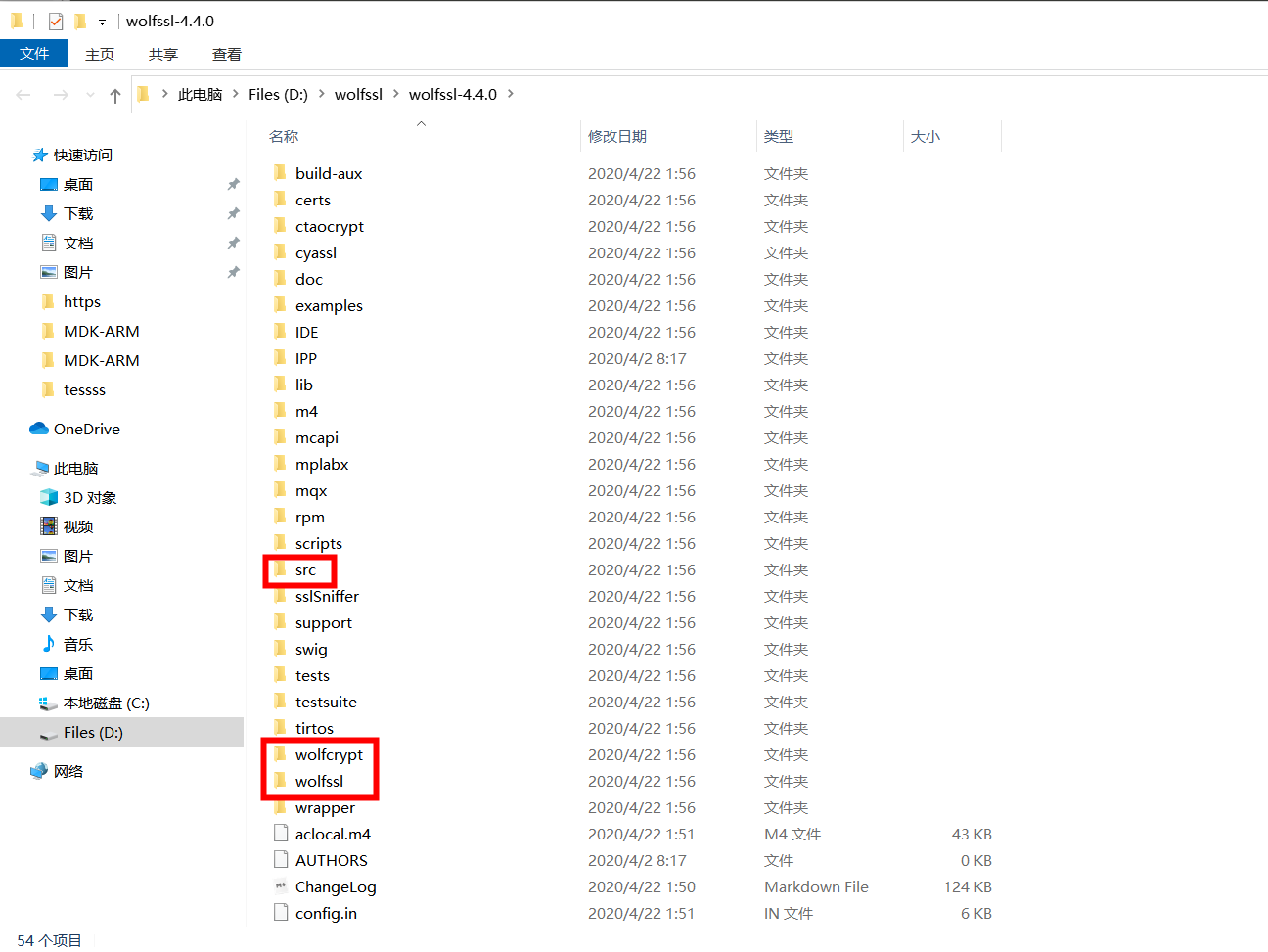This screenshot has width=1268, height=952.
Task: Select the build-aux folder icon
Action: coord(280,173)
